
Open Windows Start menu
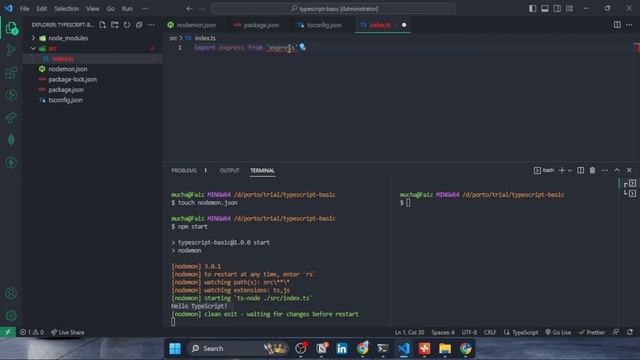175,348
